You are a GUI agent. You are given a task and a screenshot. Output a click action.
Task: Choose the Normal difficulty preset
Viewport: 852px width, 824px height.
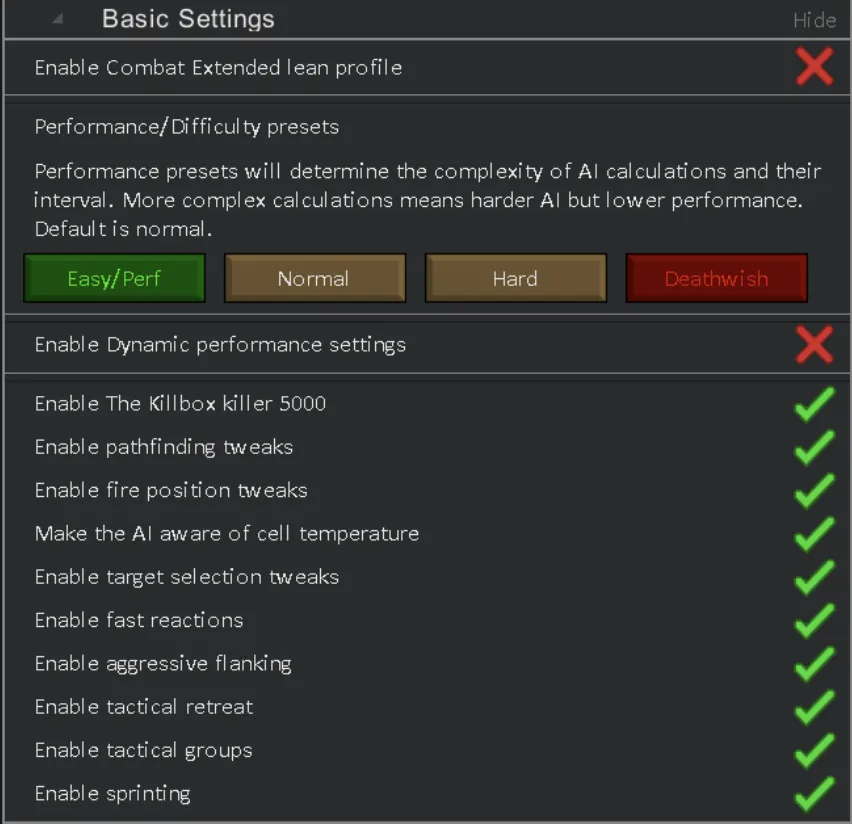(314, 278)
